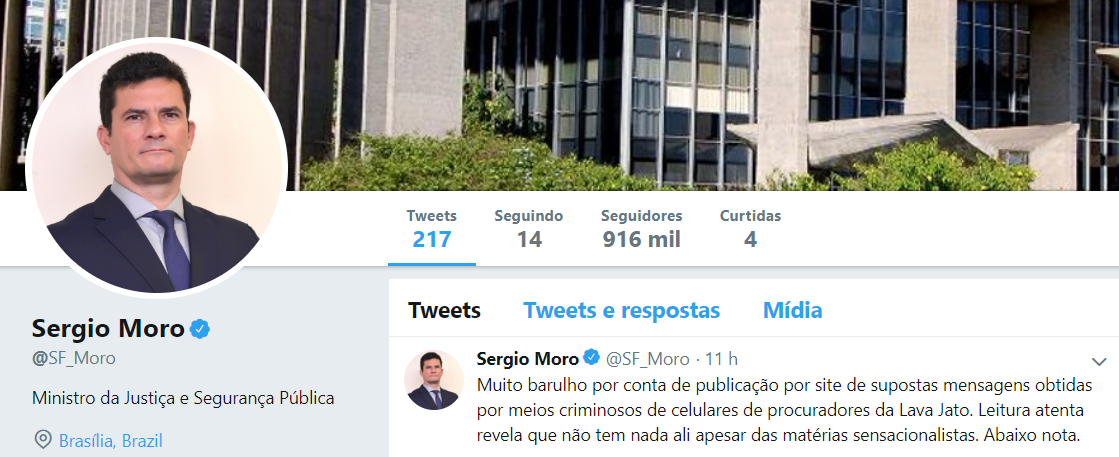Click the profile name Sergio Moro in sidebar

pyautogui.click(x=108, y=328)
